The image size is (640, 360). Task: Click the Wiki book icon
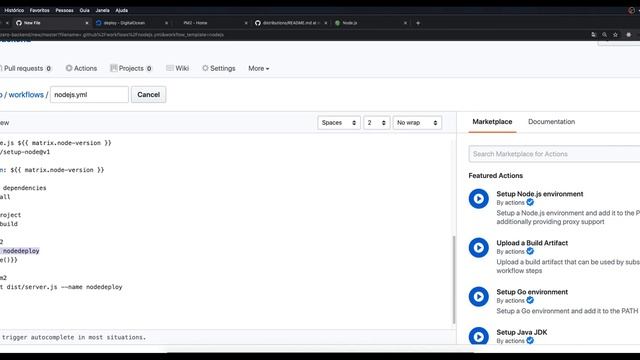coord(170,68)
